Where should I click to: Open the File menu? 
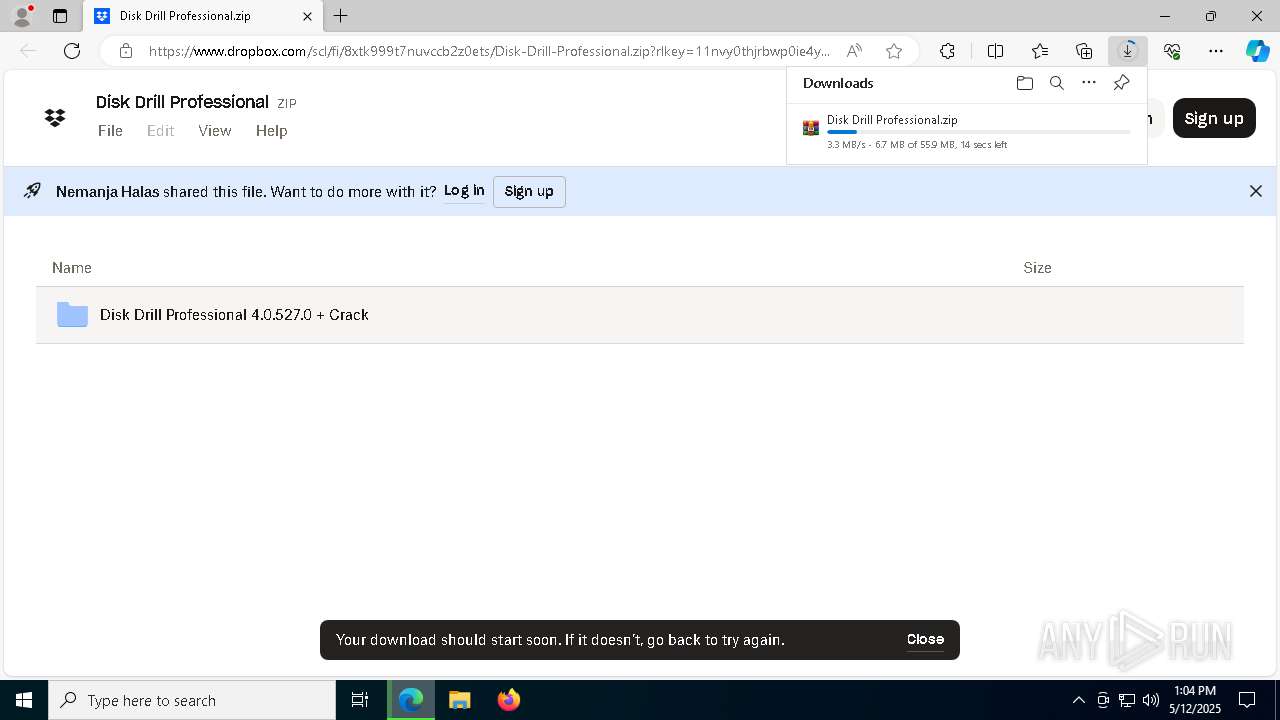tap(110, 131)
